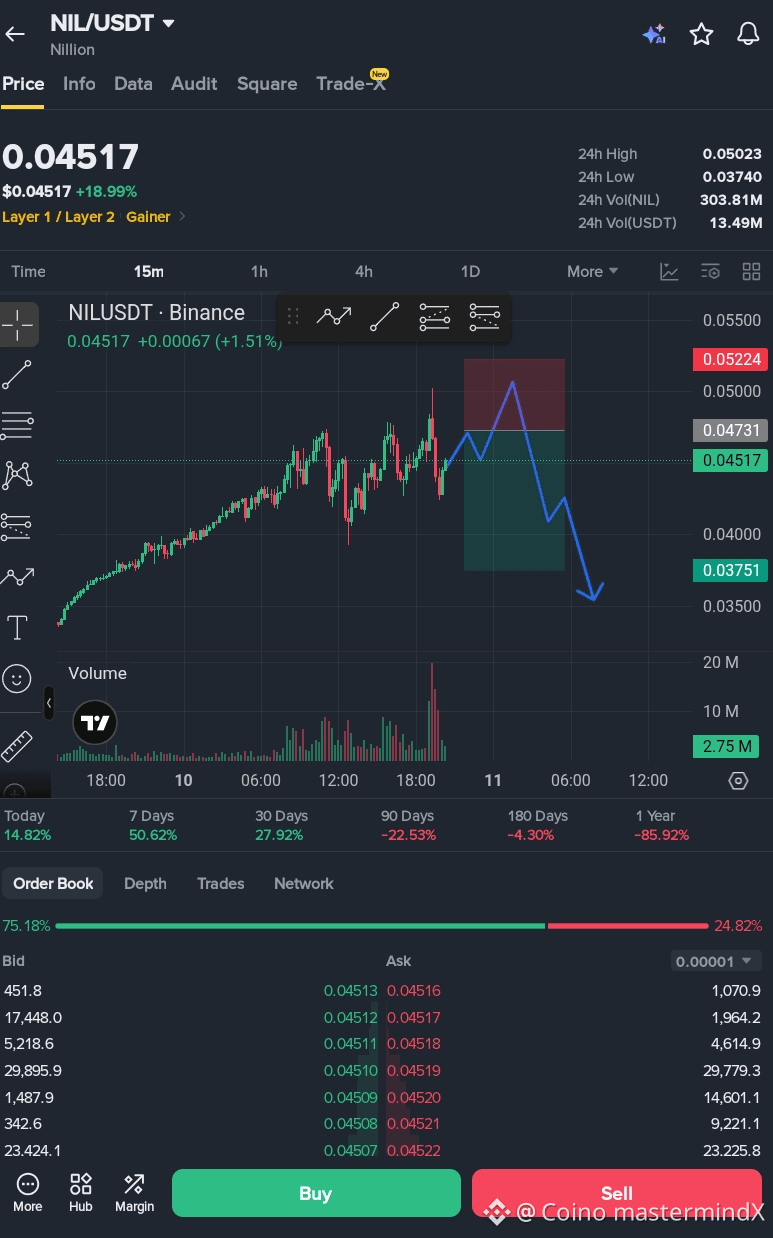Select the ruler measure tool
773x1238 pixels.
[17, 746]
